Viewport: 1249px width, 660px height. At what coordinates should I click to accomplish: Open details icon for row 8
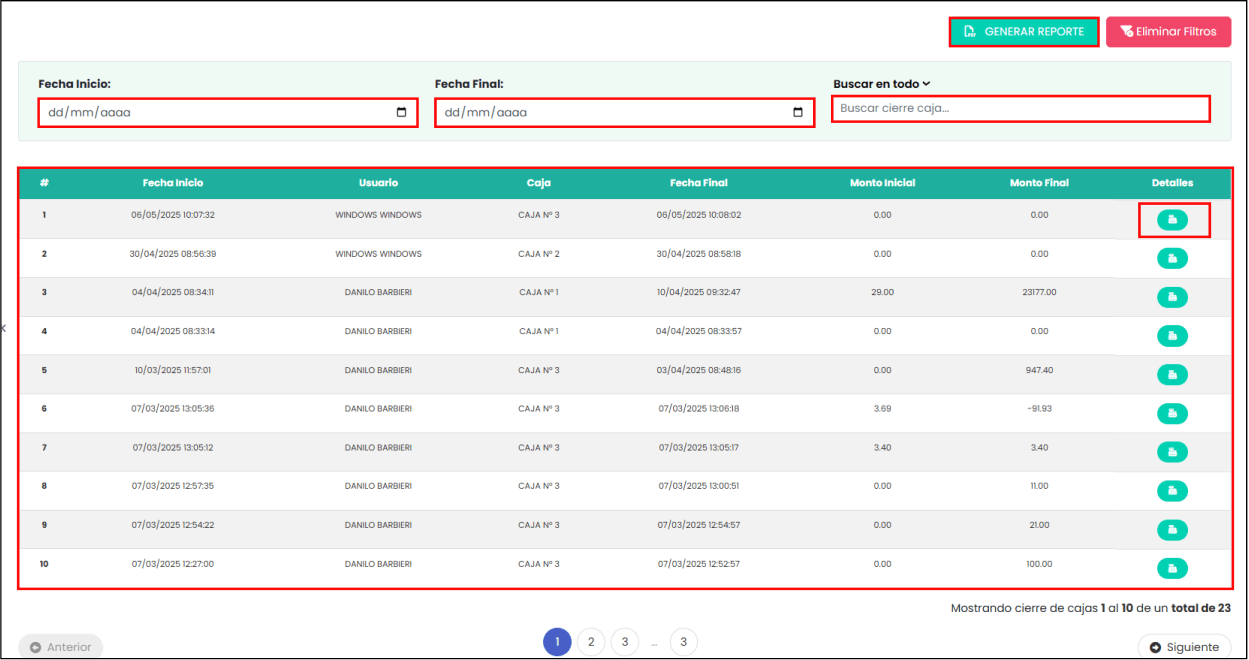point(1172,490)
